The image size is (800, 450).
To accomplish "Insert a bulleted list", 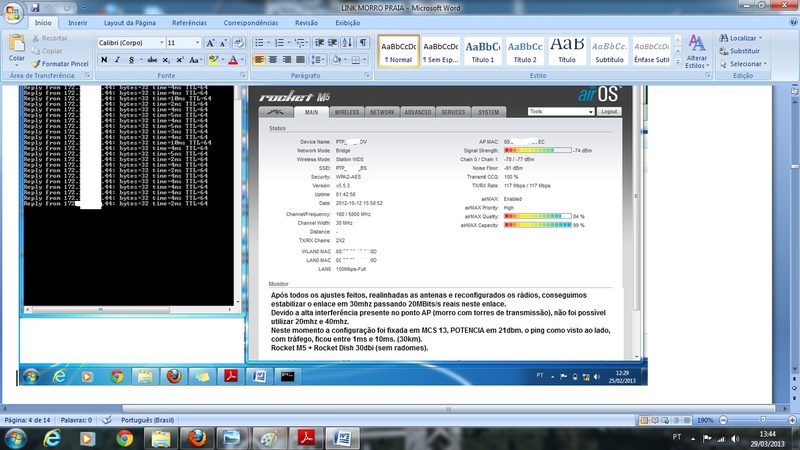I will click(259, 43).
